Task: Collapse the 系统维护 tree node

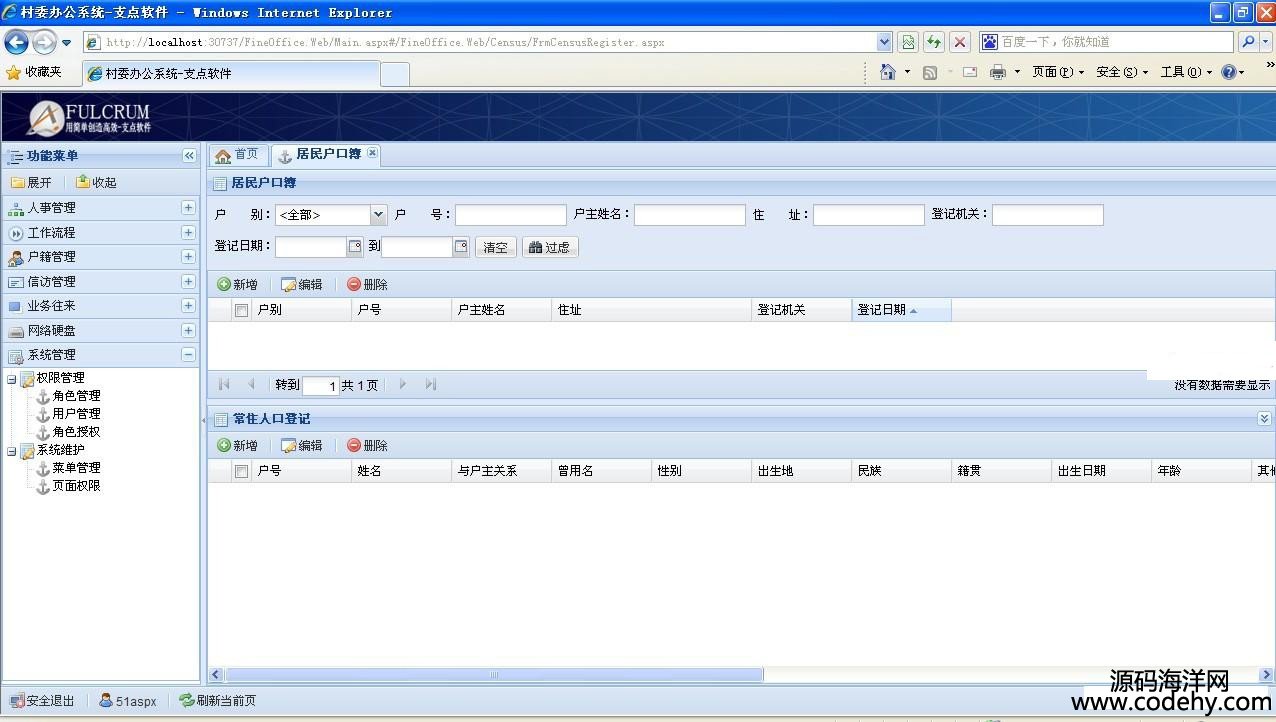Action: click(x=12, y=451)
